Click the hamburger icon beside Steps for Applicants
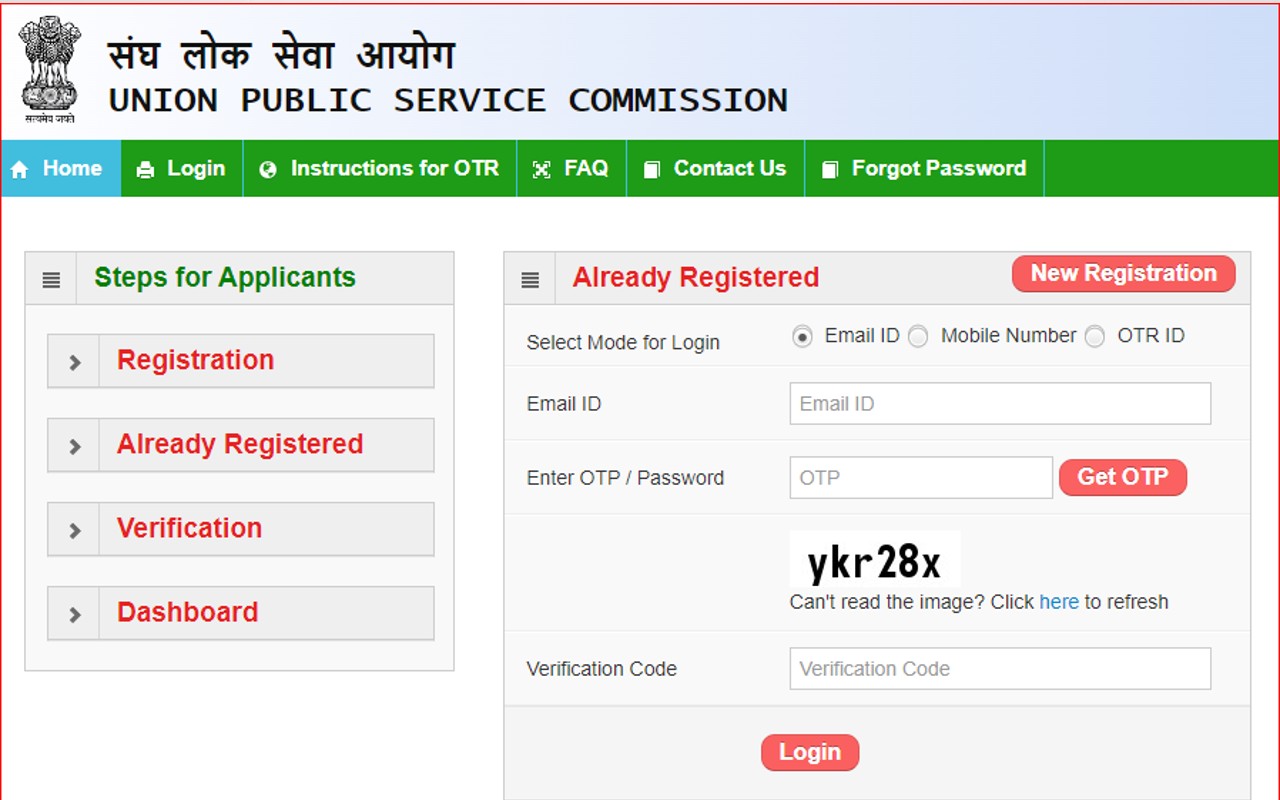The image size is (1280, 800). point(51,280)
